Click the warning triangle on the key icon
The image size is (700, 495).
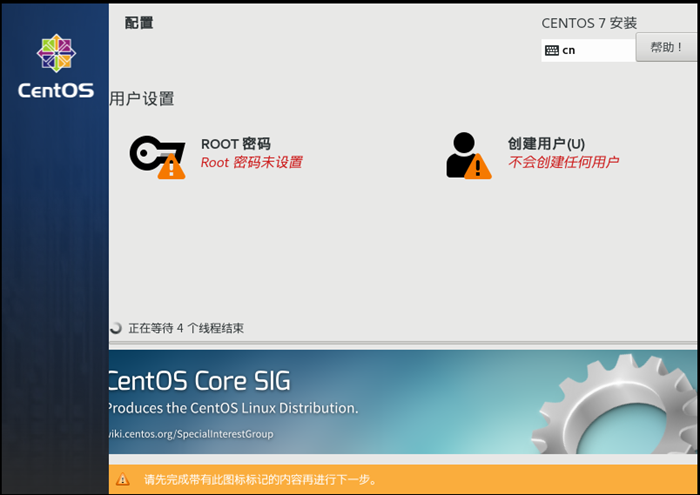pos(172,166)
